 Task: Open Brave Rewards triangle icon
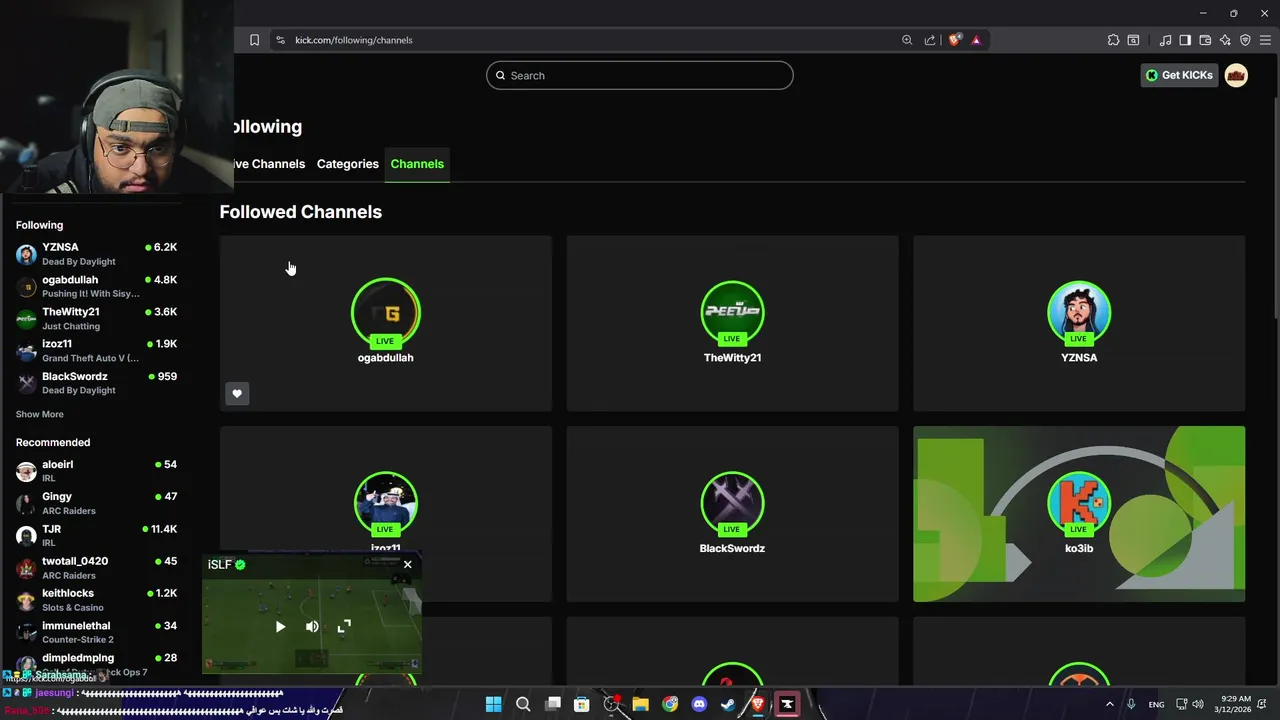pyautogui.click(x=976, y=40)
